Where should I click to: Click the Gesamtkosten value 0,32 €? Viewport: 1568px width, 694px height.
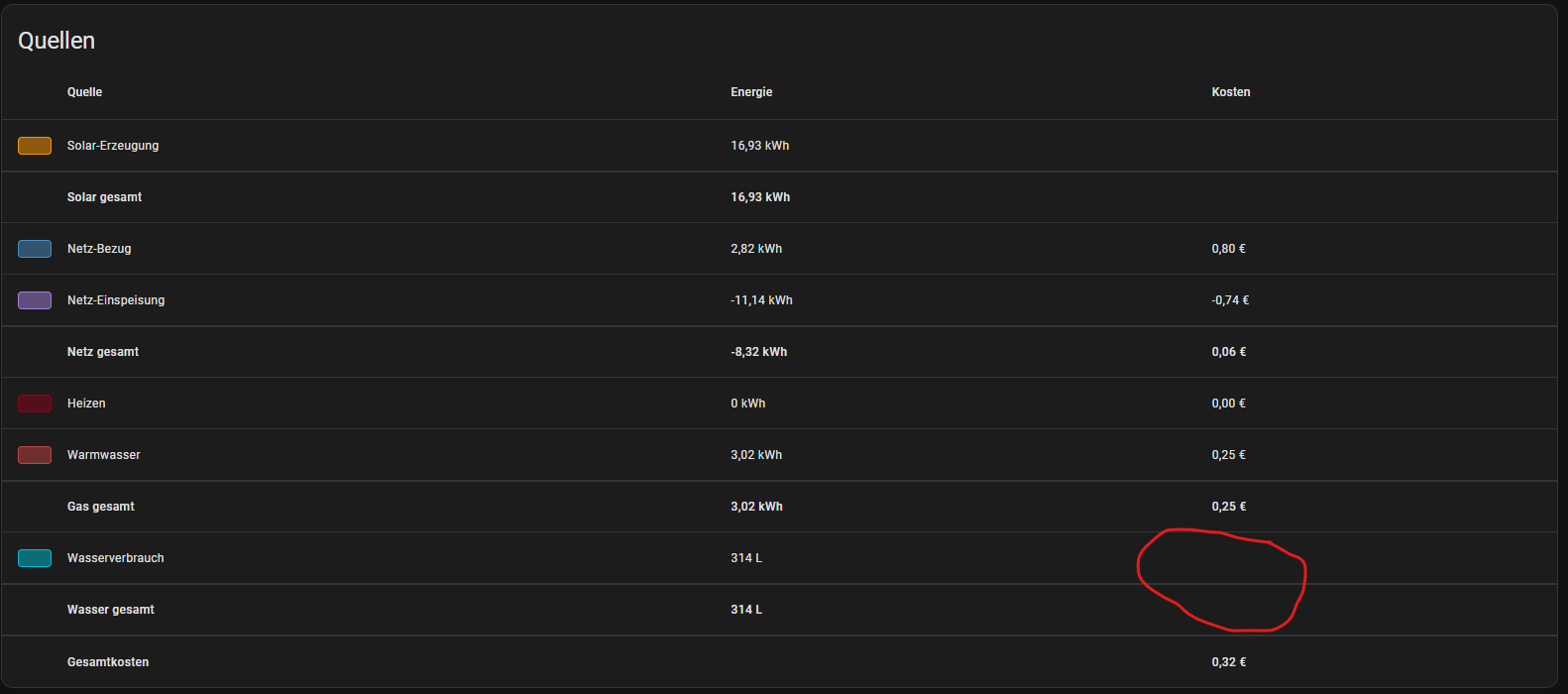1228,662
